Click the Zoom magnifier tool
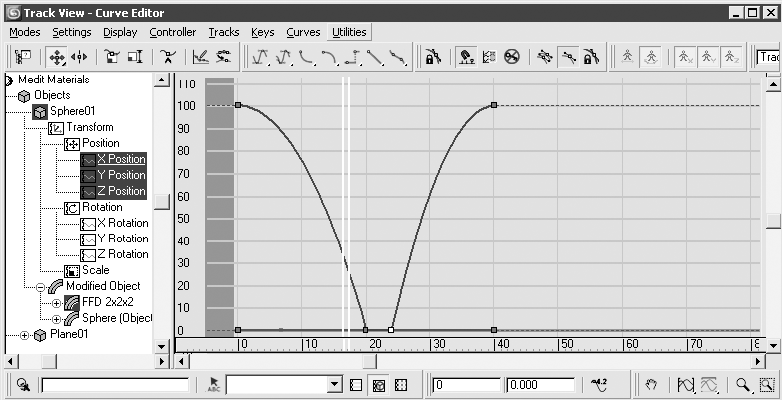Viewport: 782px width, 400px height. pyautogui.click(x=743, y=384)
